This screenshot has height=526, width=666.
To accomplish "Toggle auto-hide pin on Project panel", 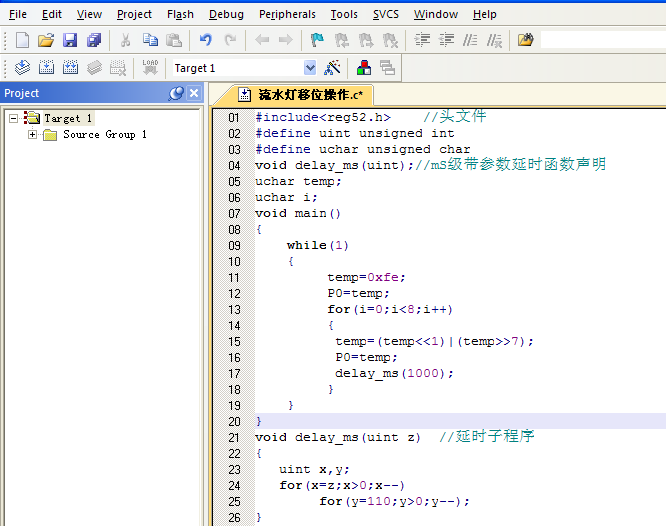I will click(x=176, y=93).
